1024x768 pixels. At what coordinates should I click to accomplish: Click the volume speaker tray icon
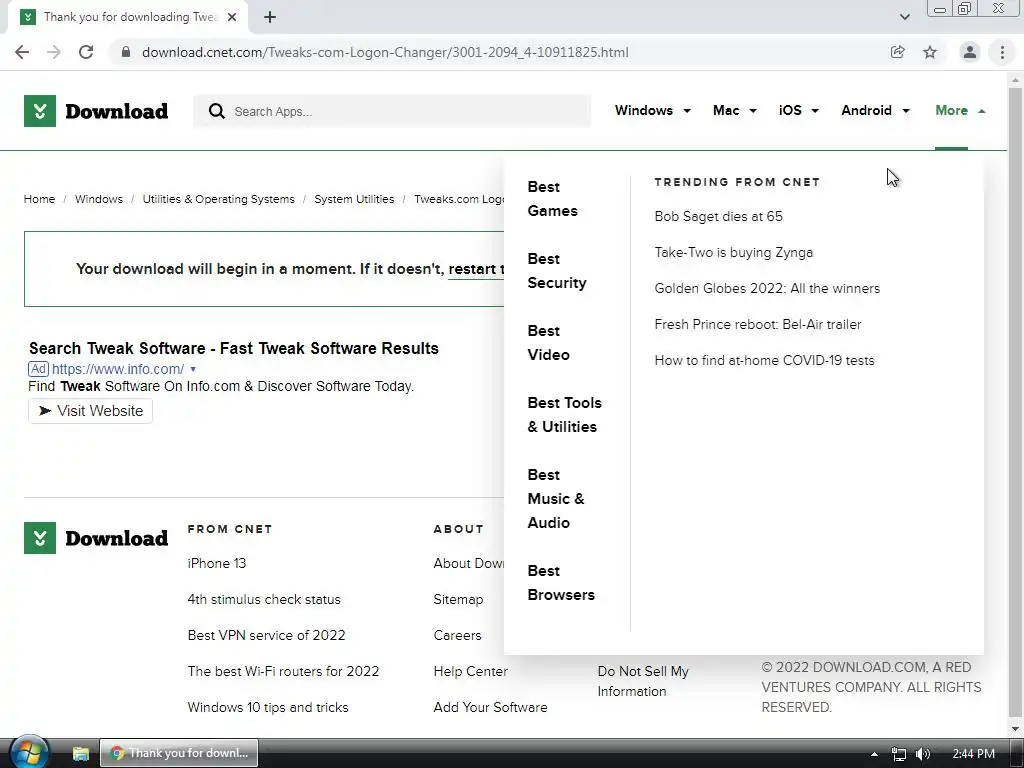coord(923,754)
